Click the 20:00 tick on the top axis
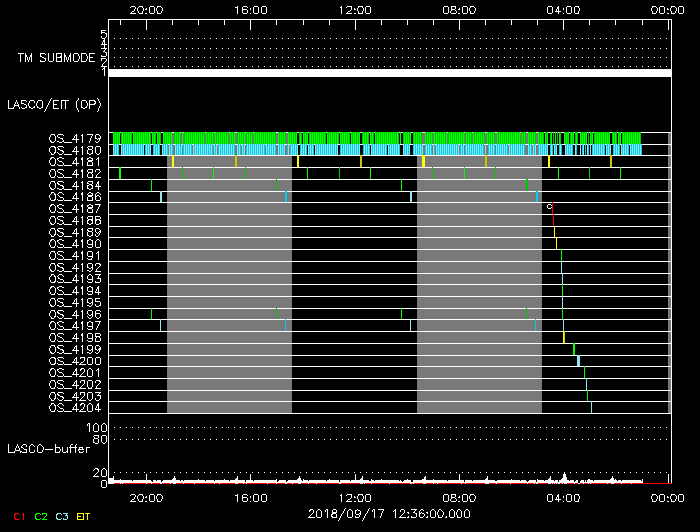Viewport: 700px width, 532px height. pyautogui.click(x=147, y=9)
